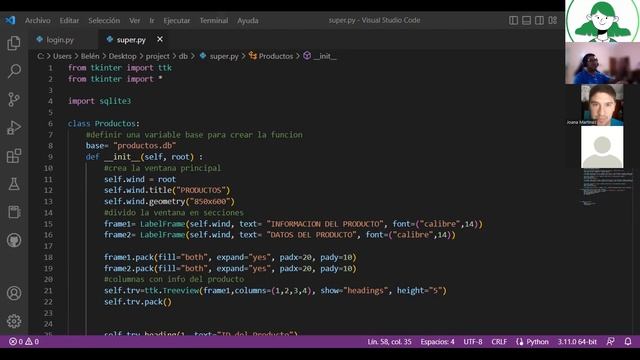Open the Accounts menu icon
This screenshot has height=360, width=640.
click(14, 293)
